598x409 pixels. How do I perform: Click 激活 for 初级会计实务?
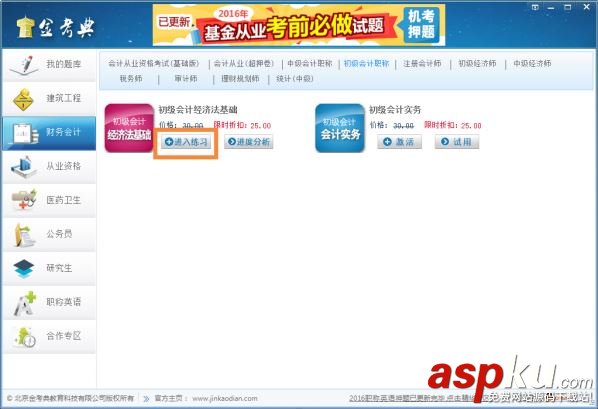399,142
